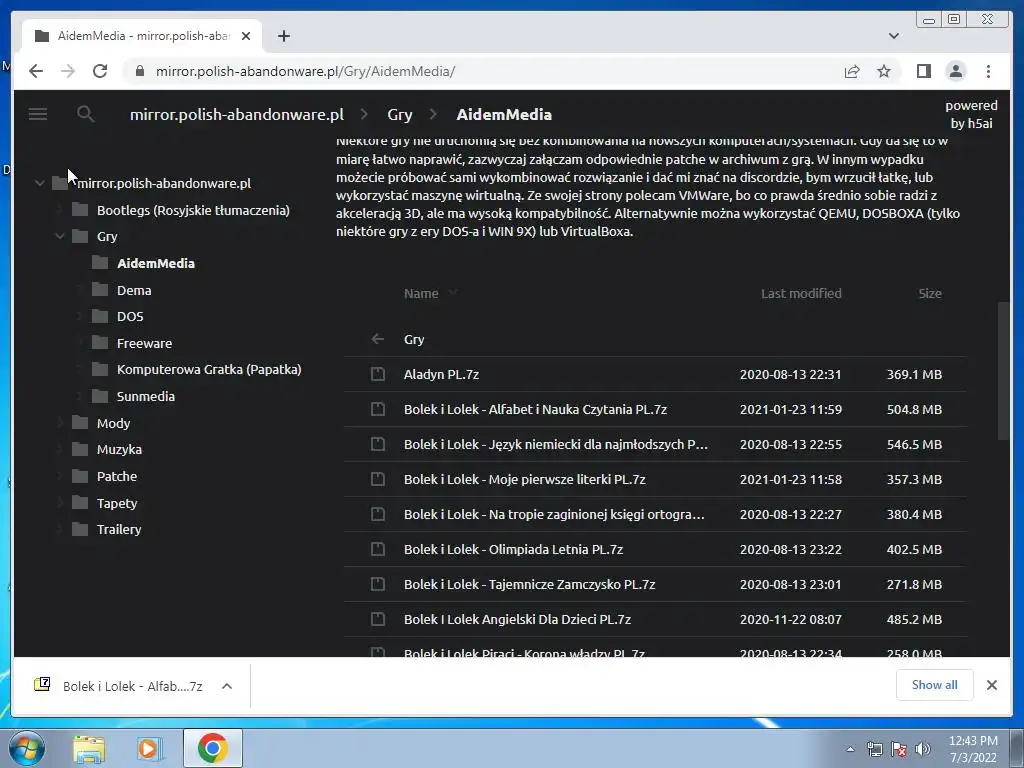Sort by Name column

click(x=421, y=293)
